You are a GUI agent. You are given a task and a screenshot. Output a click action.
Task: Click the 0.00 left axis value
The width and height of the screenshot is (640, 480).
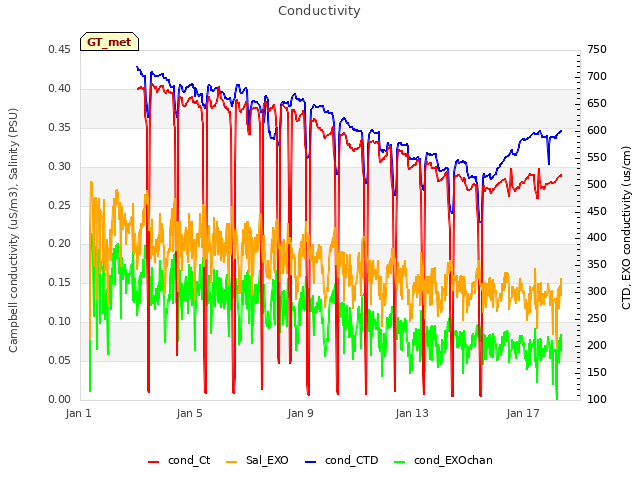(59, 399)
